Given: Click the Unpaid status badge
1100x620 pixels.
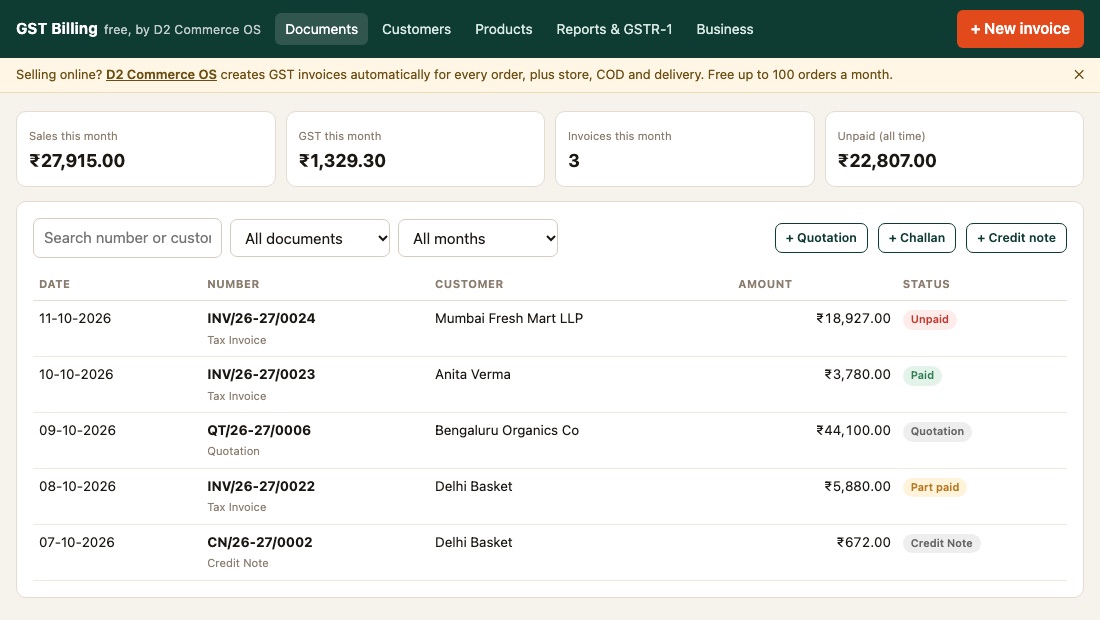Looking at the screenshot, I should [930, 319].
